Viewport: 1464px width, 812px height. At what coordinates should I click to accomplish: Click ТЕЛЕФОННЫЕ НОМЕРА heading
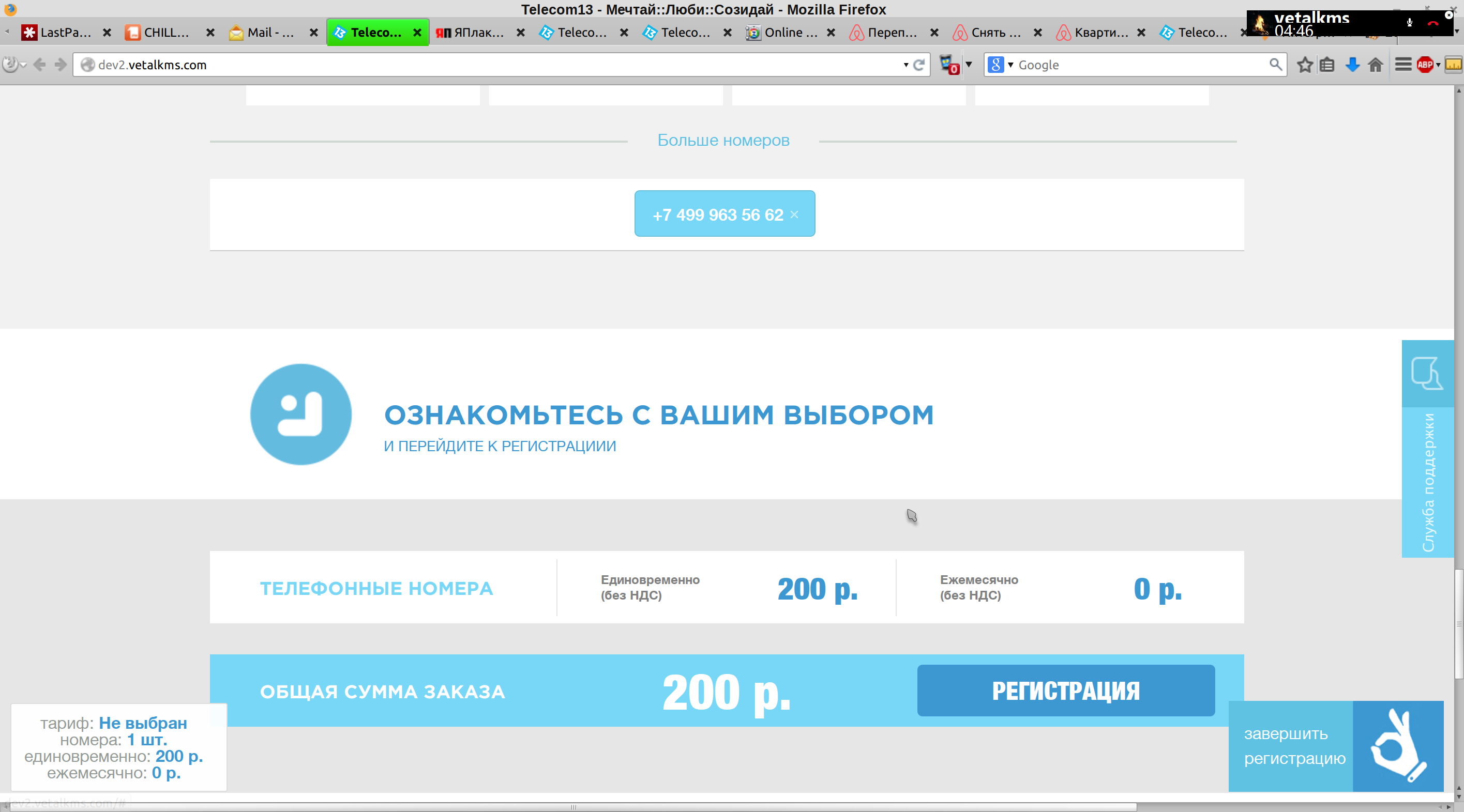pyautogui.click(x=376, y=588)
